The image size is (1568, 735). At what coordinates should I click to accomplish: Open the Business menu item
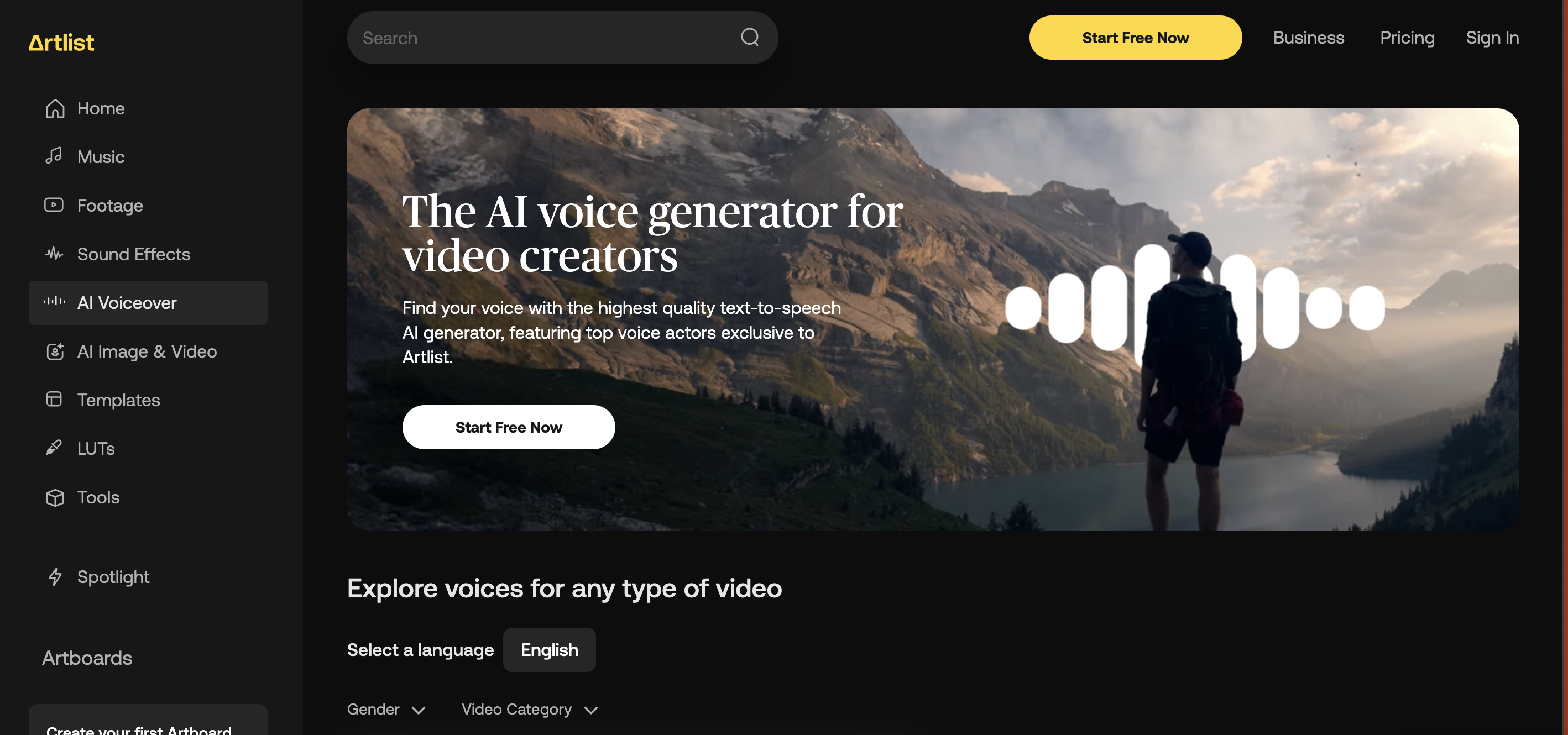[1308, 38]
